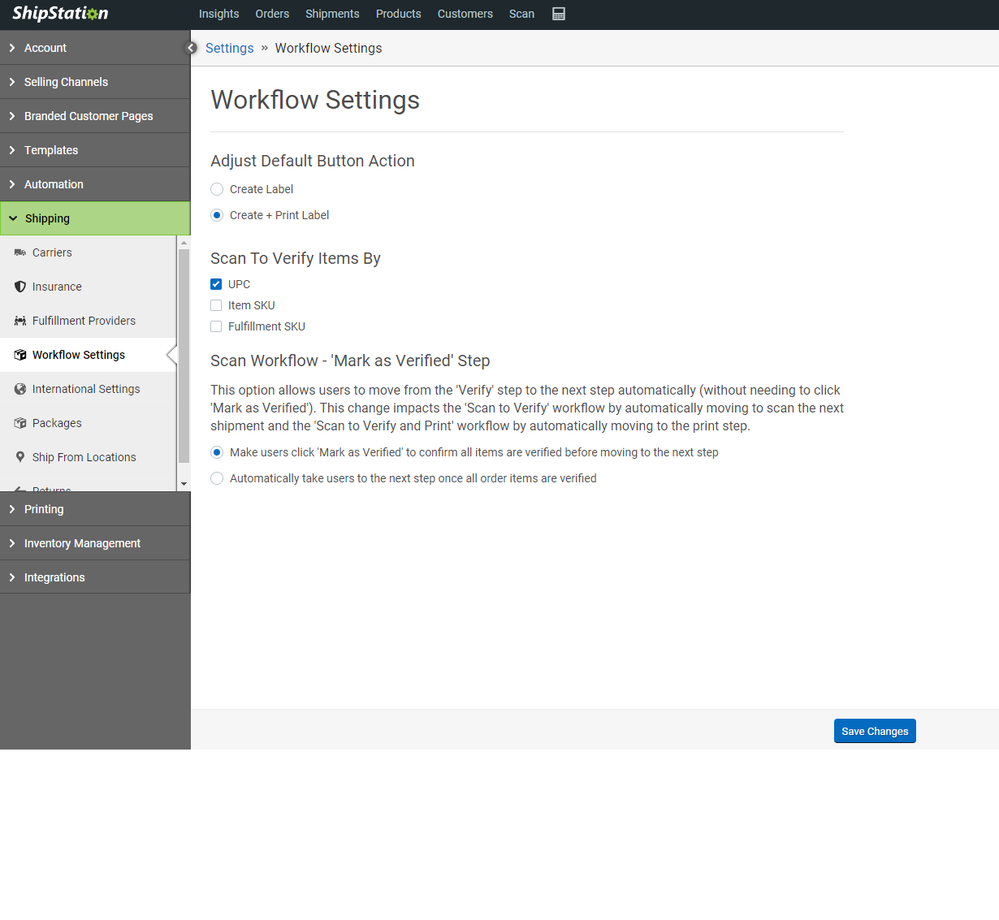Expand the Inventory Management section
Screen dimensions: 999x920
tap(82, 543)
